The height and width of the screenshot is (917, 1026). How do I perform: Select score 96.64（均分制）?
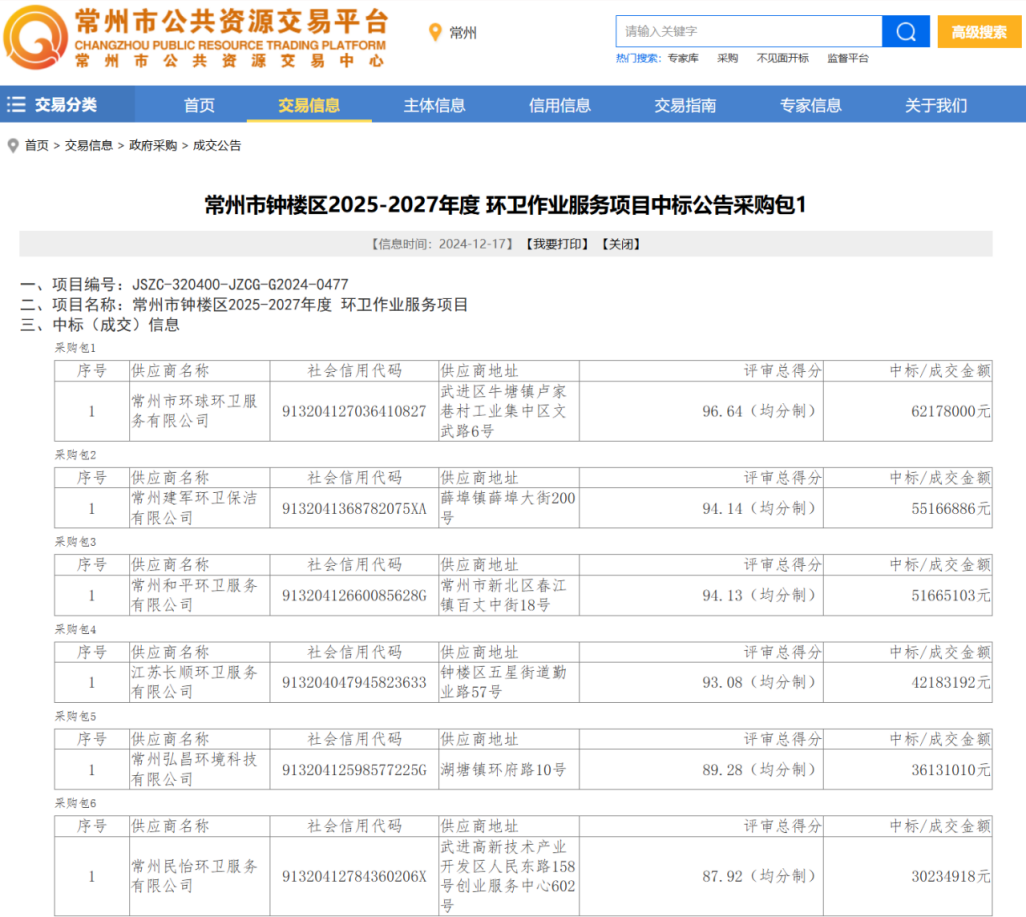(x=760, y=411)
